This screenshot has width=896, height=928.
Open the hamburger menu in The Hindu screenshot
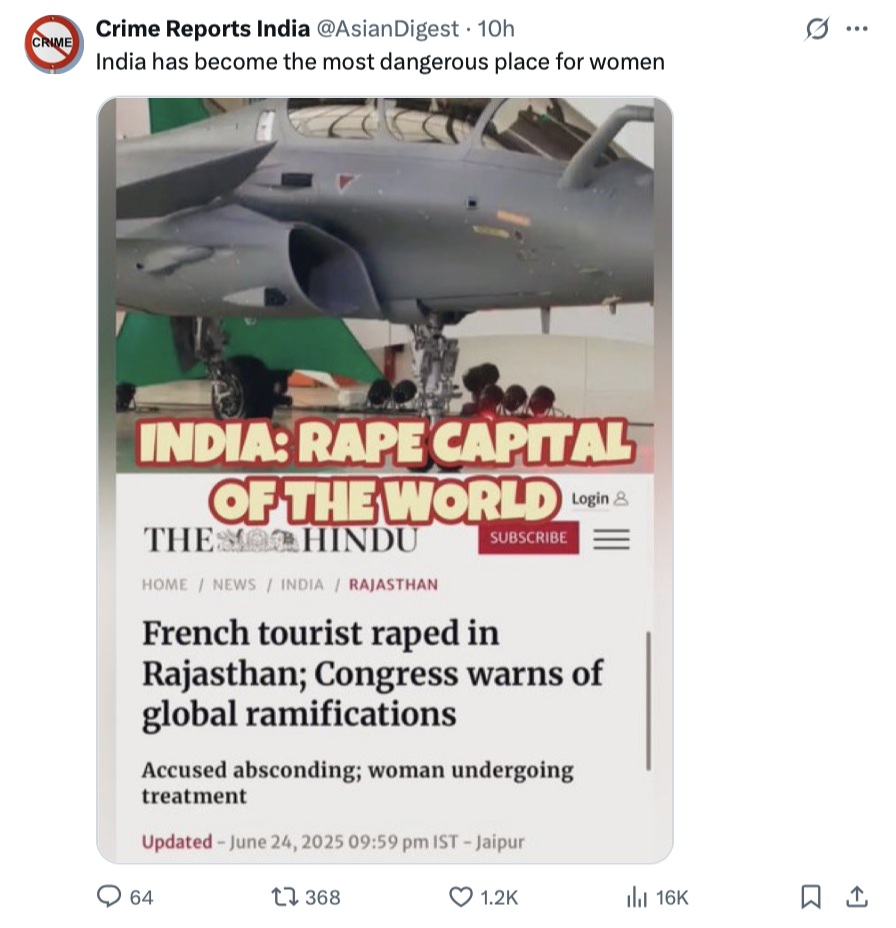coord(611,539)
